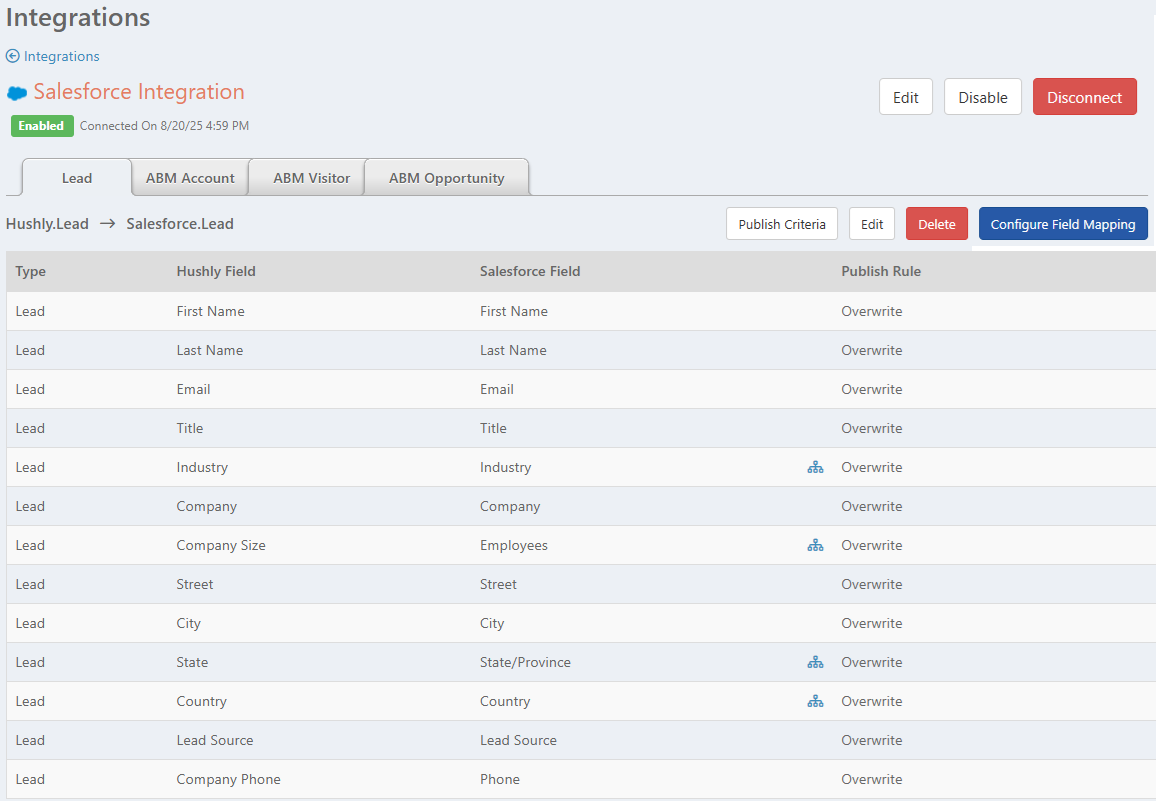Screen dimensions: 1156x801
Task: Select the Hushly Field cell 'Street'
Action: (x=195, y=584)
